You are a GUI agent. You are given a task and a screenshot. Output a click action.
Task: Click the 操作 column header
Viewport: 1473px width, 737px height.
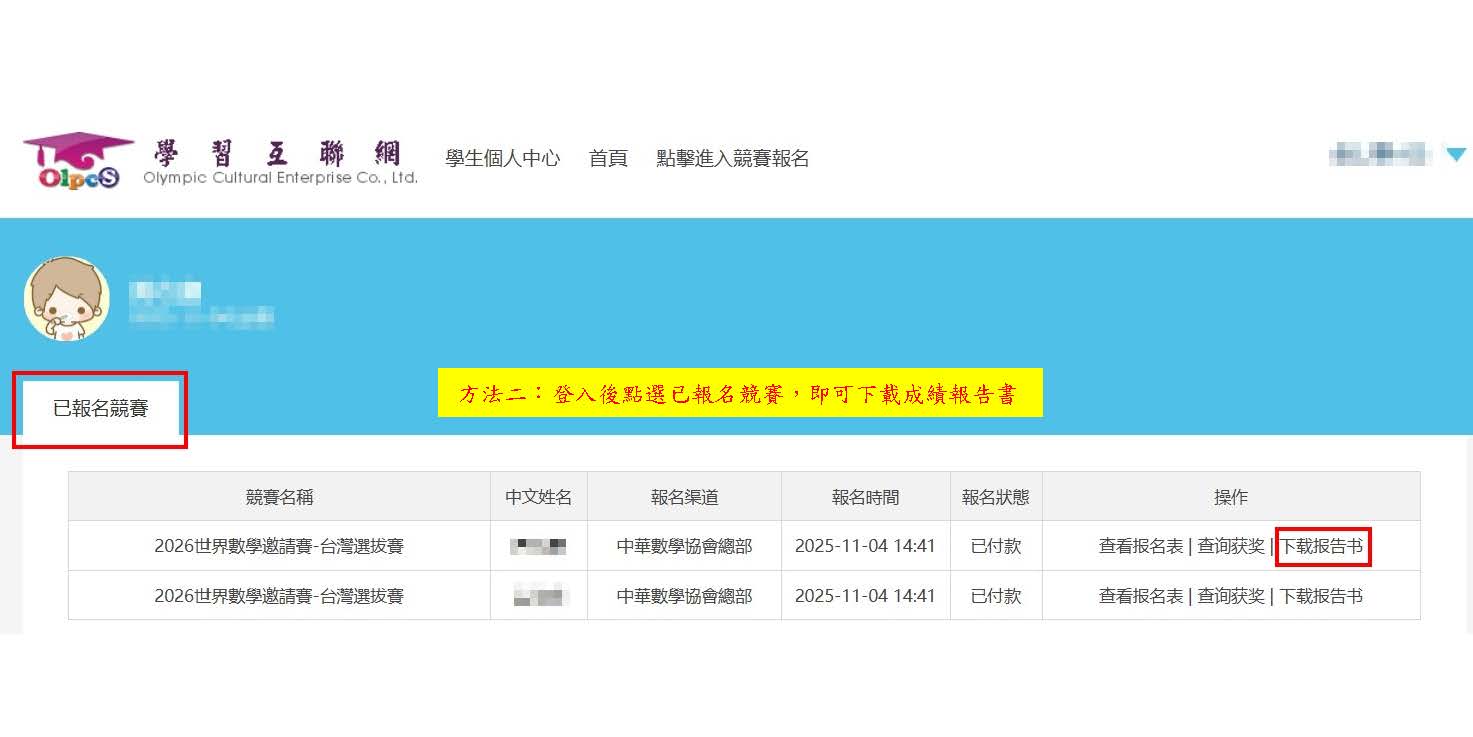1230,497
